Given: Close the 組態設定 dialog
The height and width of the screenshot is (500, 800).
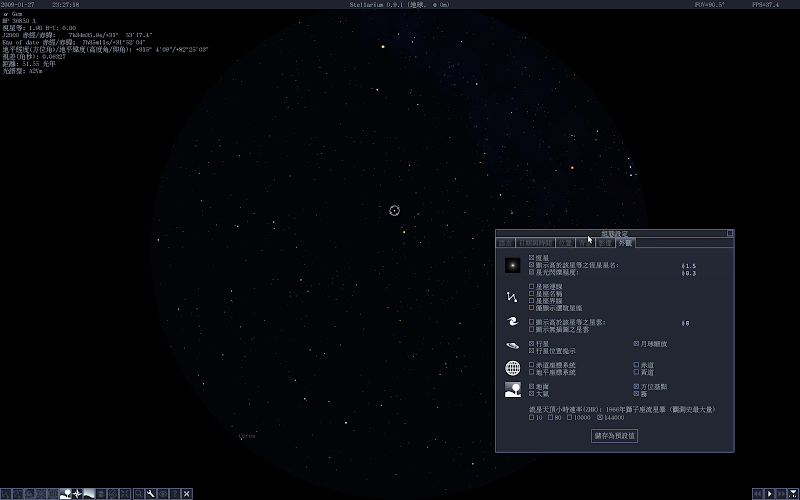Looking at the screenshot, I should tap(730, 233).
